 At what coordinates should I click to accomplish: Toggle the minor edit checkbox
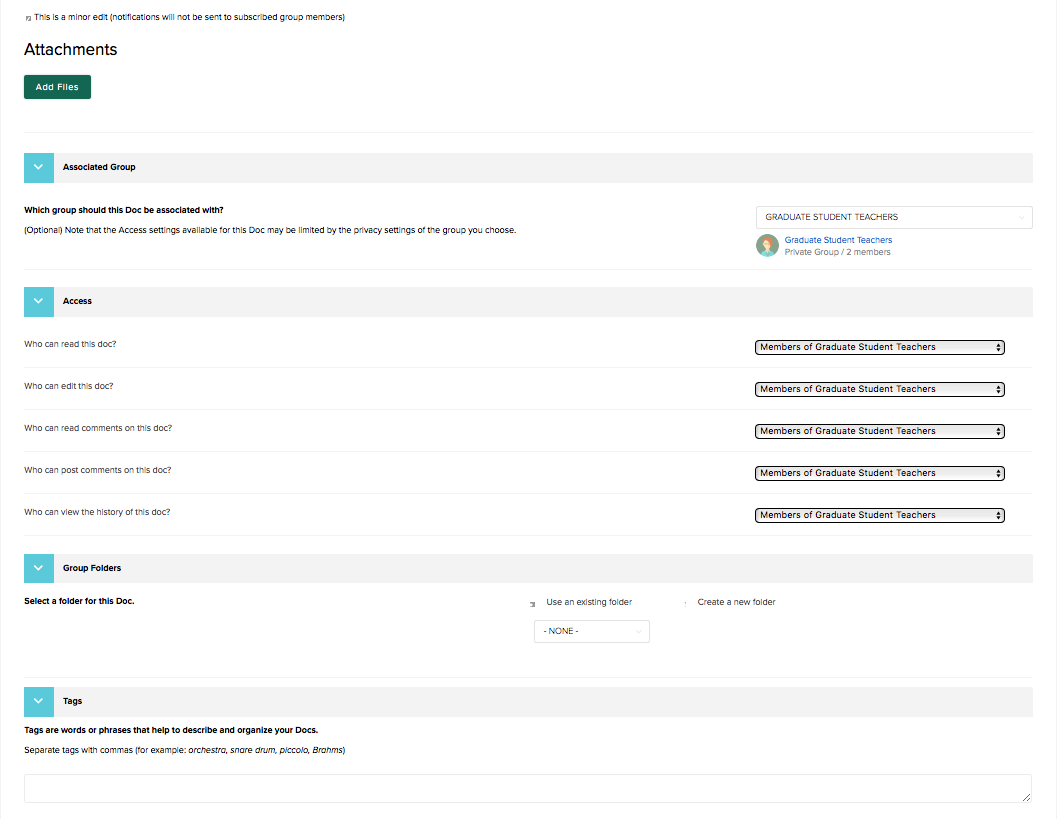point(28,18)
